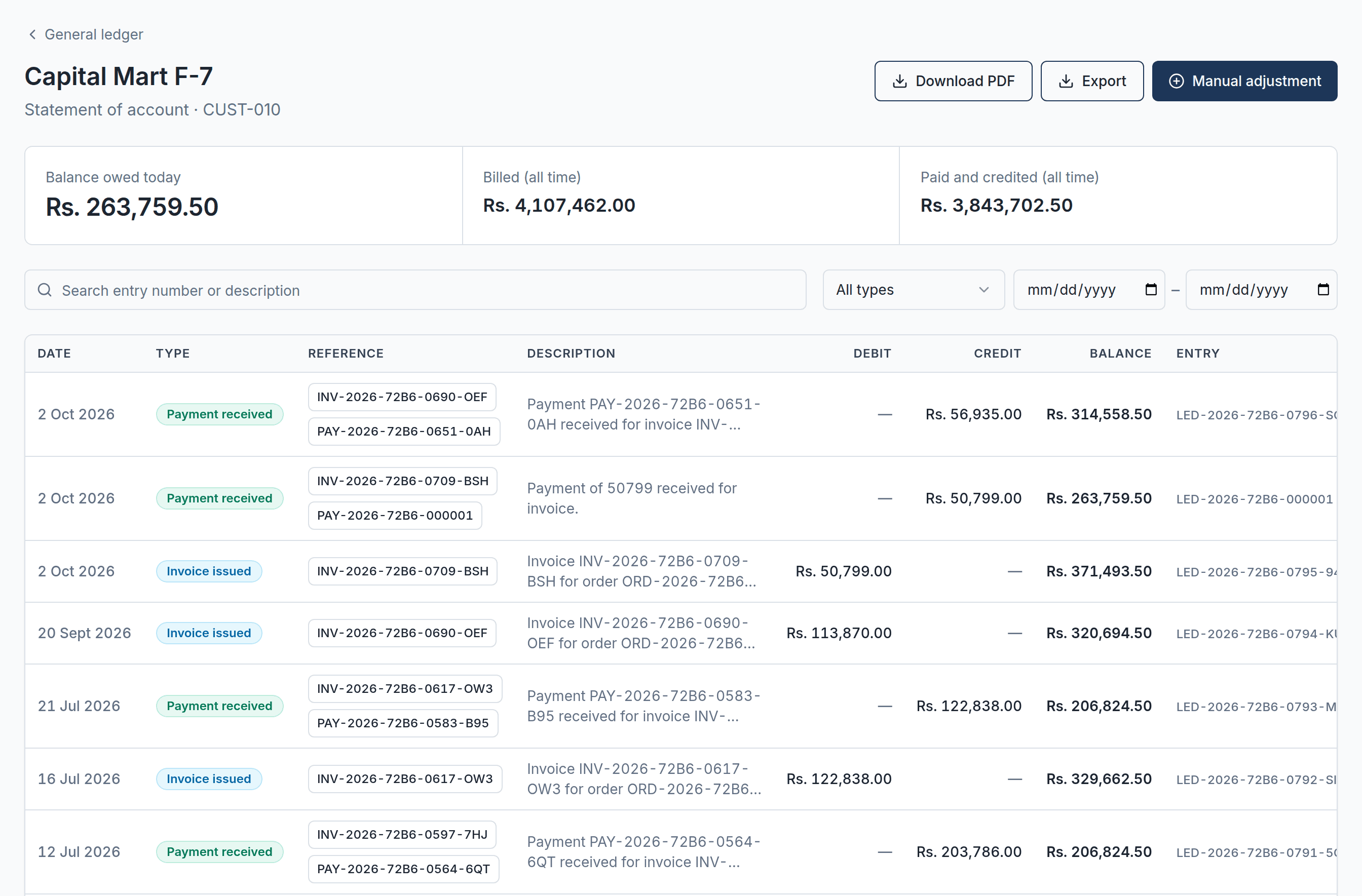
Task: Open Manual adjustment
Action: 1244,81
